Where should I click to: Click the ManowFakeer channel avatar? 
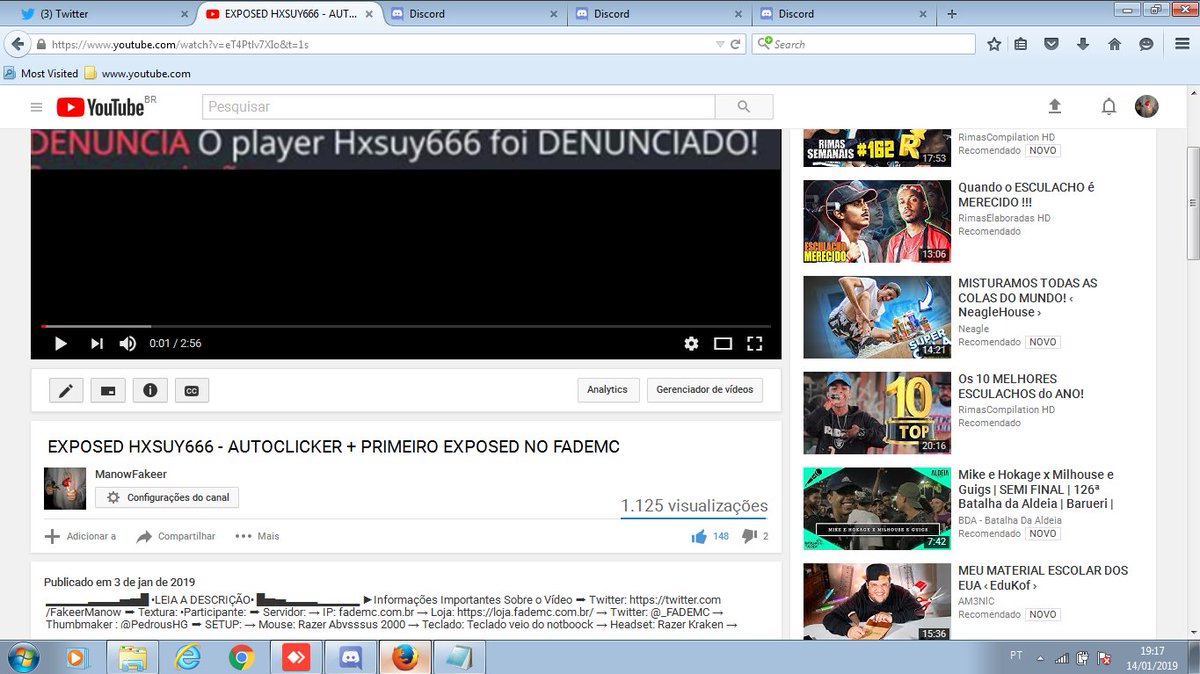coord(65,488)
